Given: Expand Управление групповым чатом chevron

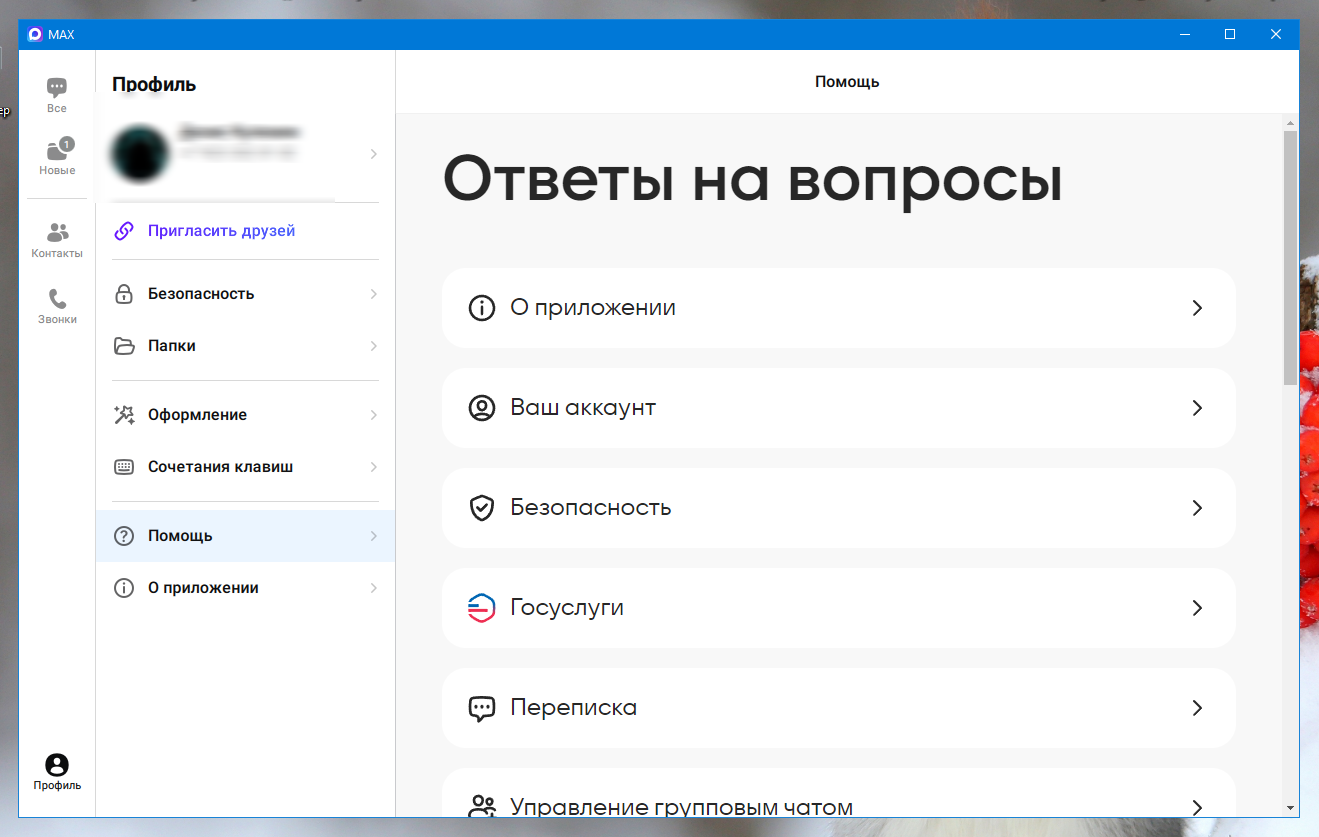Looking at the screenshot, I should [1196, 806].
